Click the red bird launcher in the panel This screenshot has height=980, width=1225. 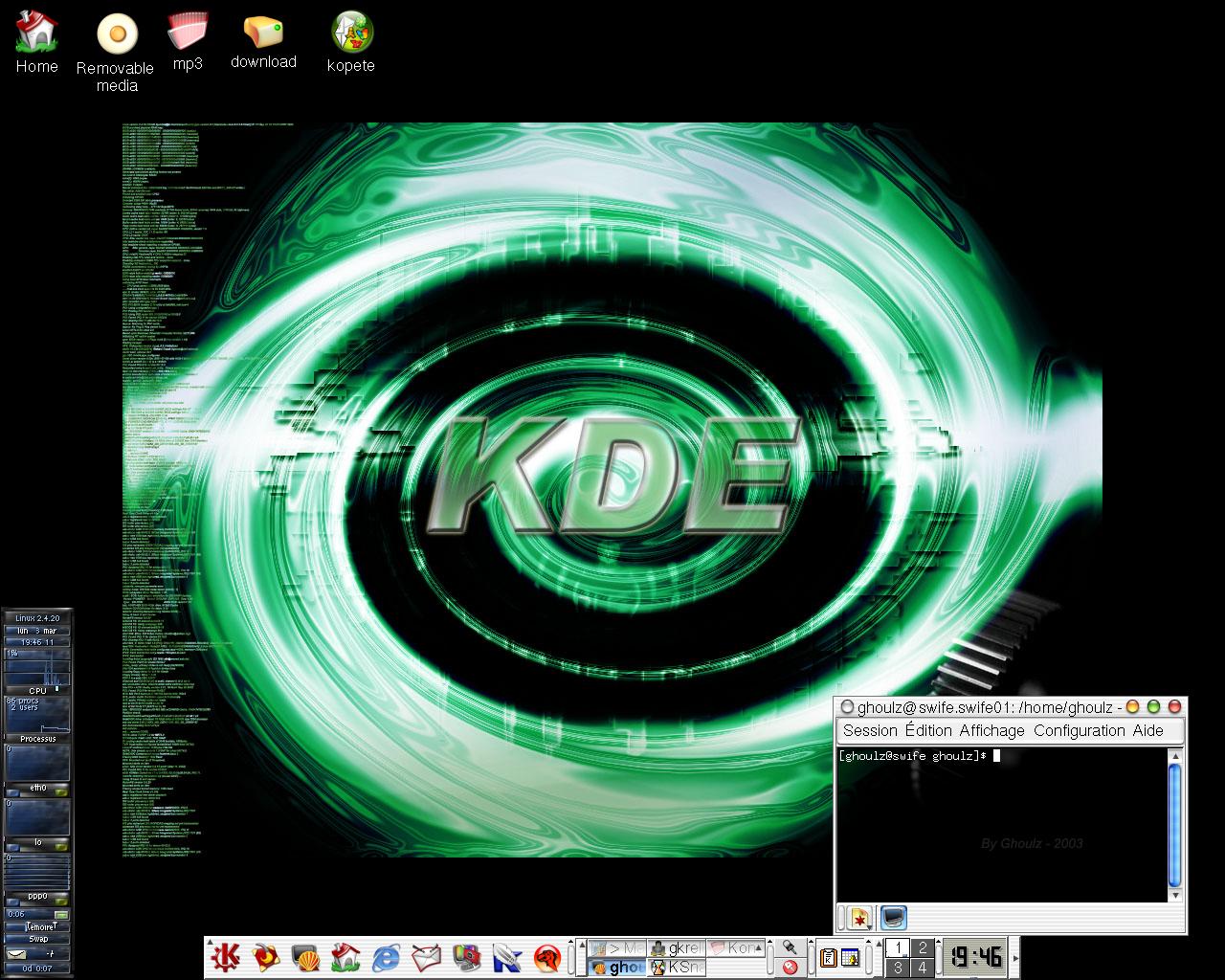(266, 957)
